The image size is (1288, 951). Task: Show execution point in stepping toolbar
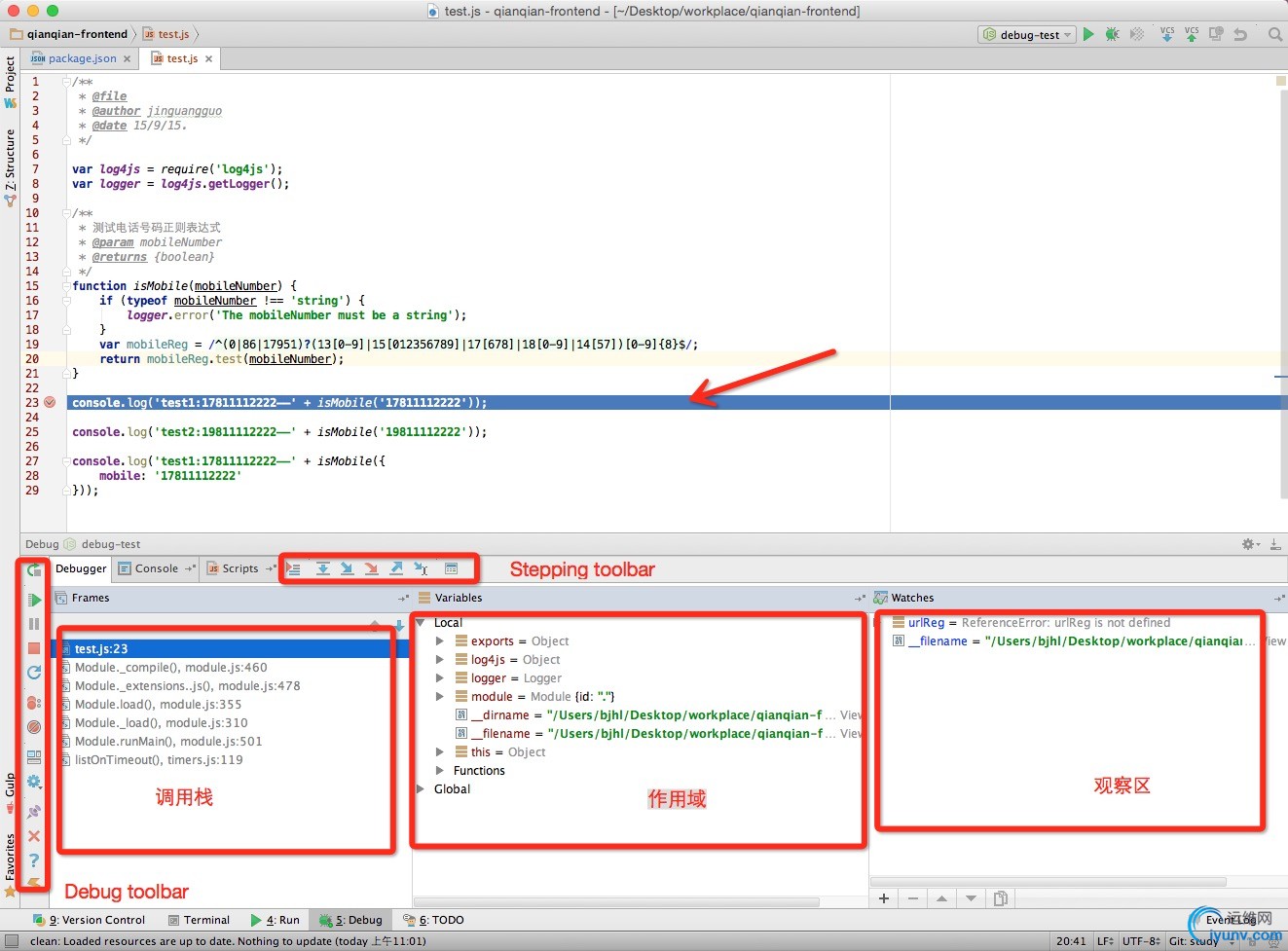coord(293,568)
